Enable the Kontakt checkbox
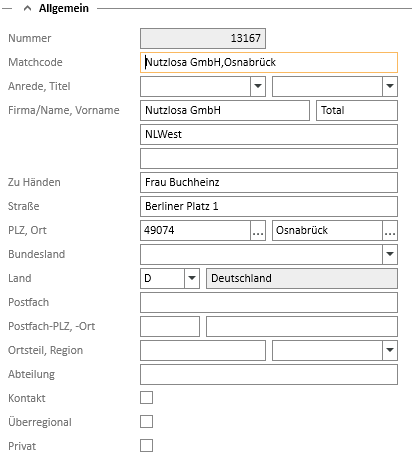The height and width of the screenshot is (472, 412). click(147, 398)
